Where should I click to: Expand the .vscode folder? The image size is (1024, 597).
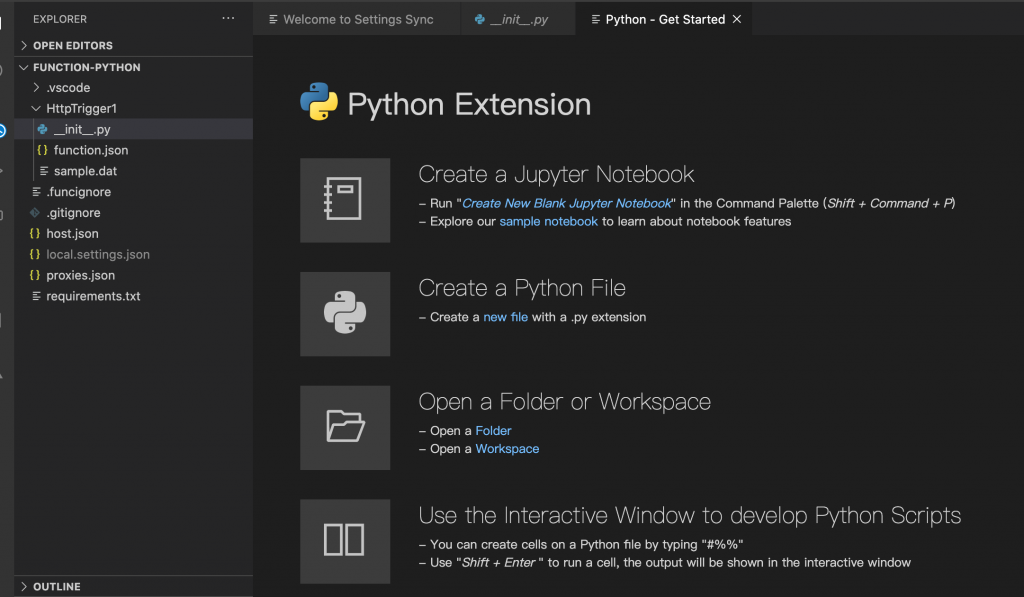pyautogui.click(x=68, y=88)
